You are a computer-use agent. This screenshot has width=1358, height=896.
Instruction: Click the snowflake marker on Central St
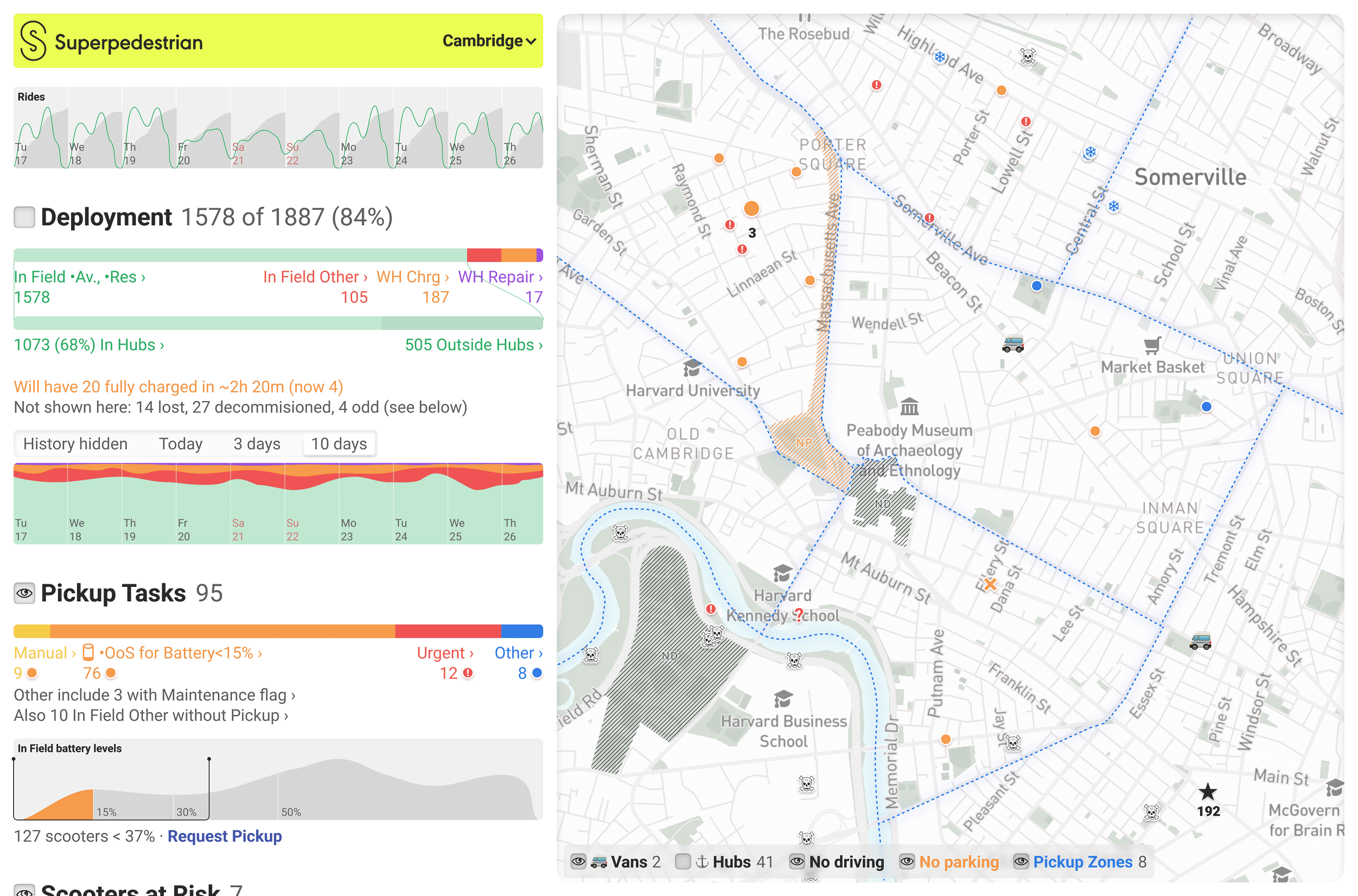point(1114,206)
